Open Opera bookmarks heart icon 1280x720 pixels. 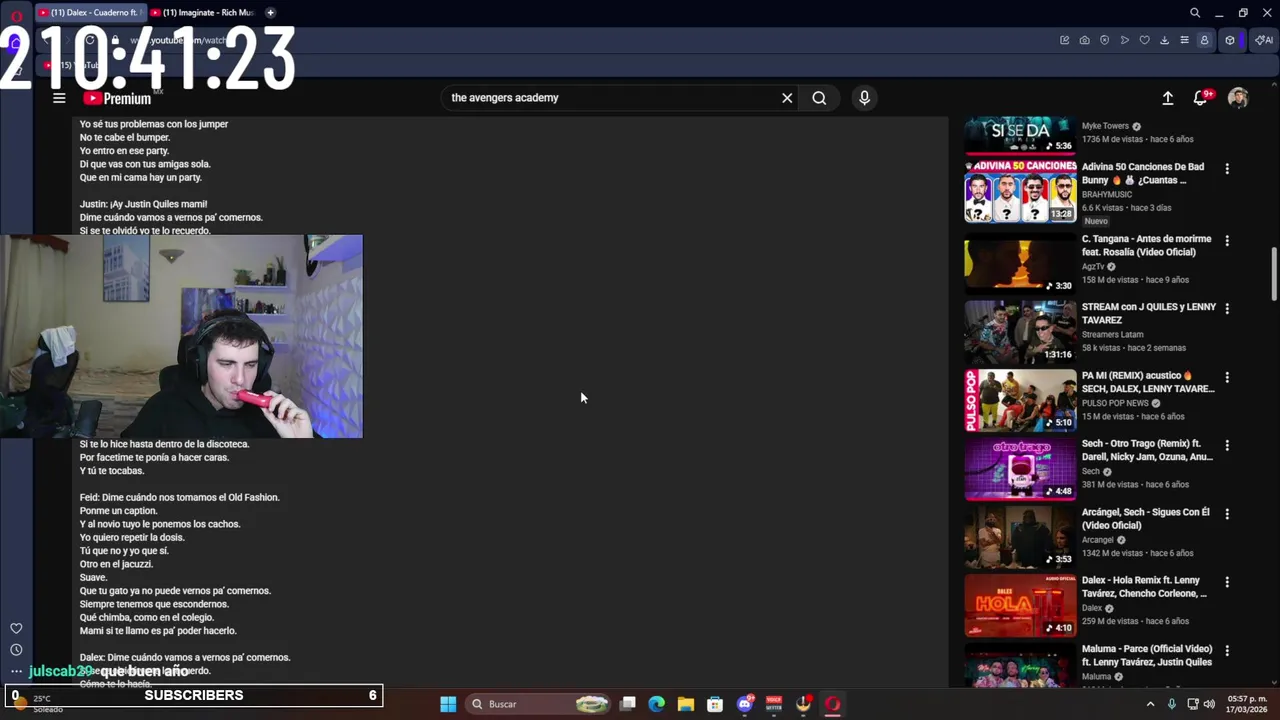1144,40
